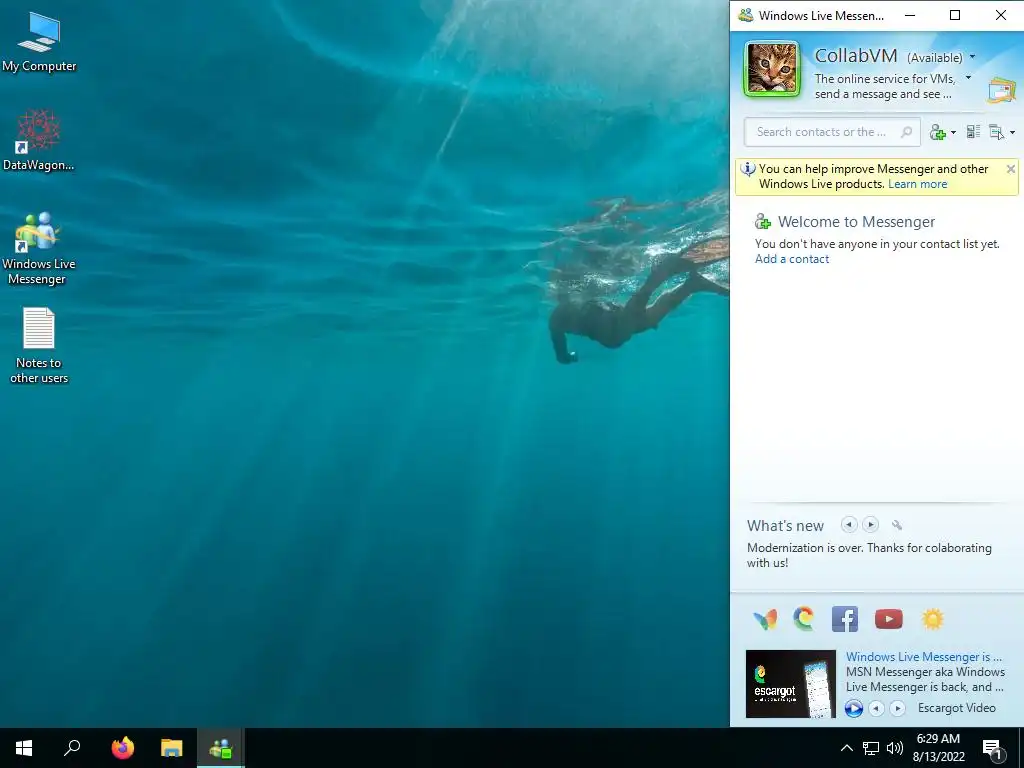Click the Add a contact link

point(792,259)
